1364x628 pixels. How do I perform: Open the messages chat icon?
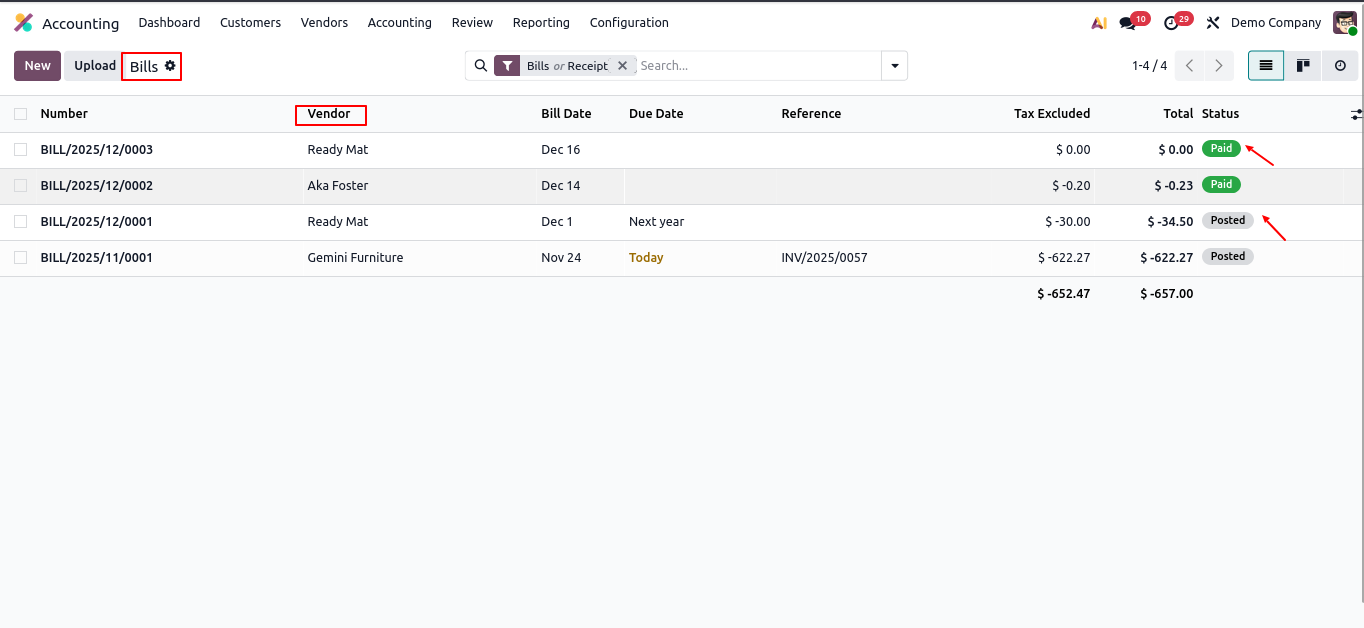(1128, 23)
